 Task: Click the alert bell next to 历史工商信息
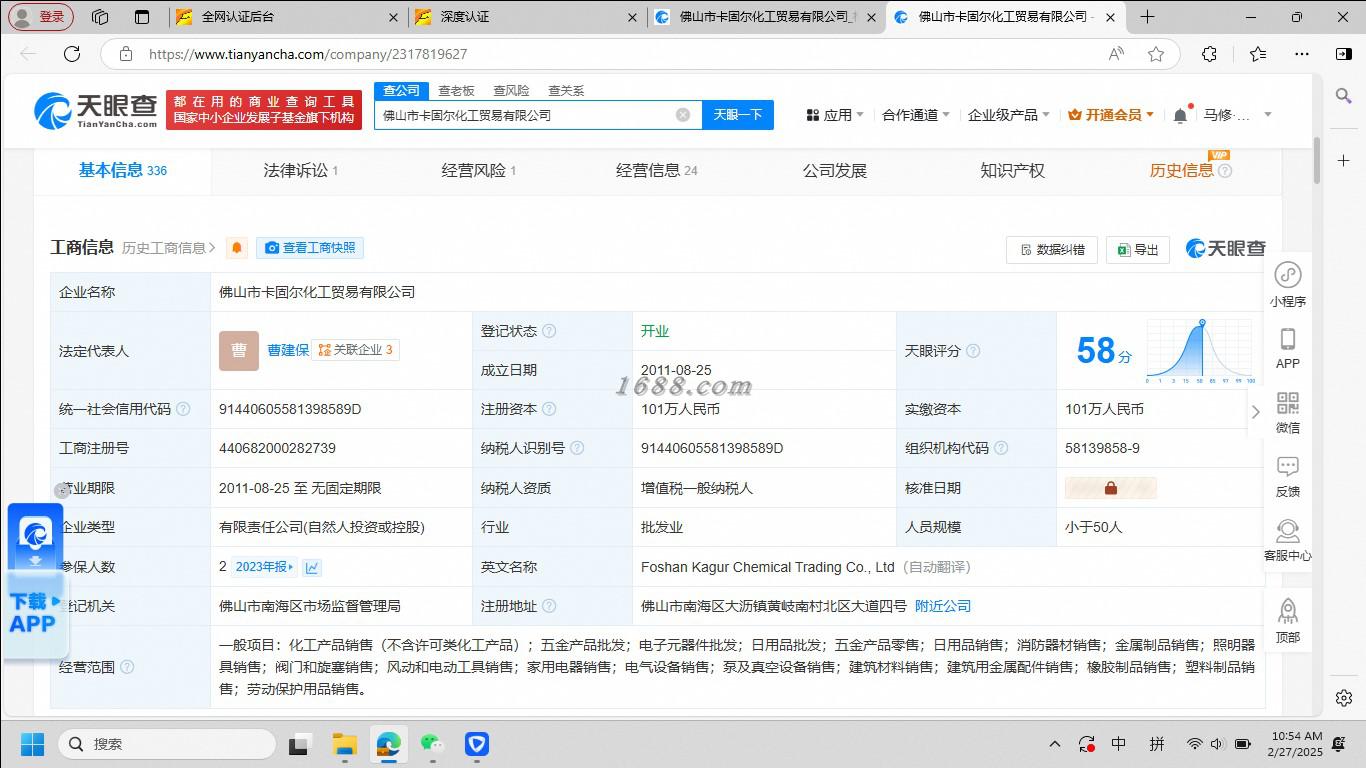click(237, 248)
